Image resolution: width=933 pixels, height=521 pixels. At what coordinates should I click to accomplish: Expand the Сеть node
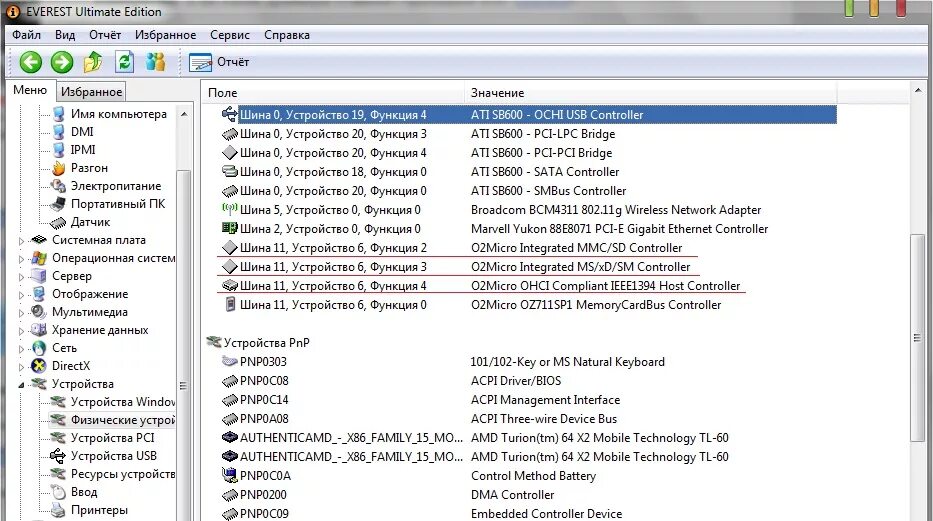click(21, 349)
